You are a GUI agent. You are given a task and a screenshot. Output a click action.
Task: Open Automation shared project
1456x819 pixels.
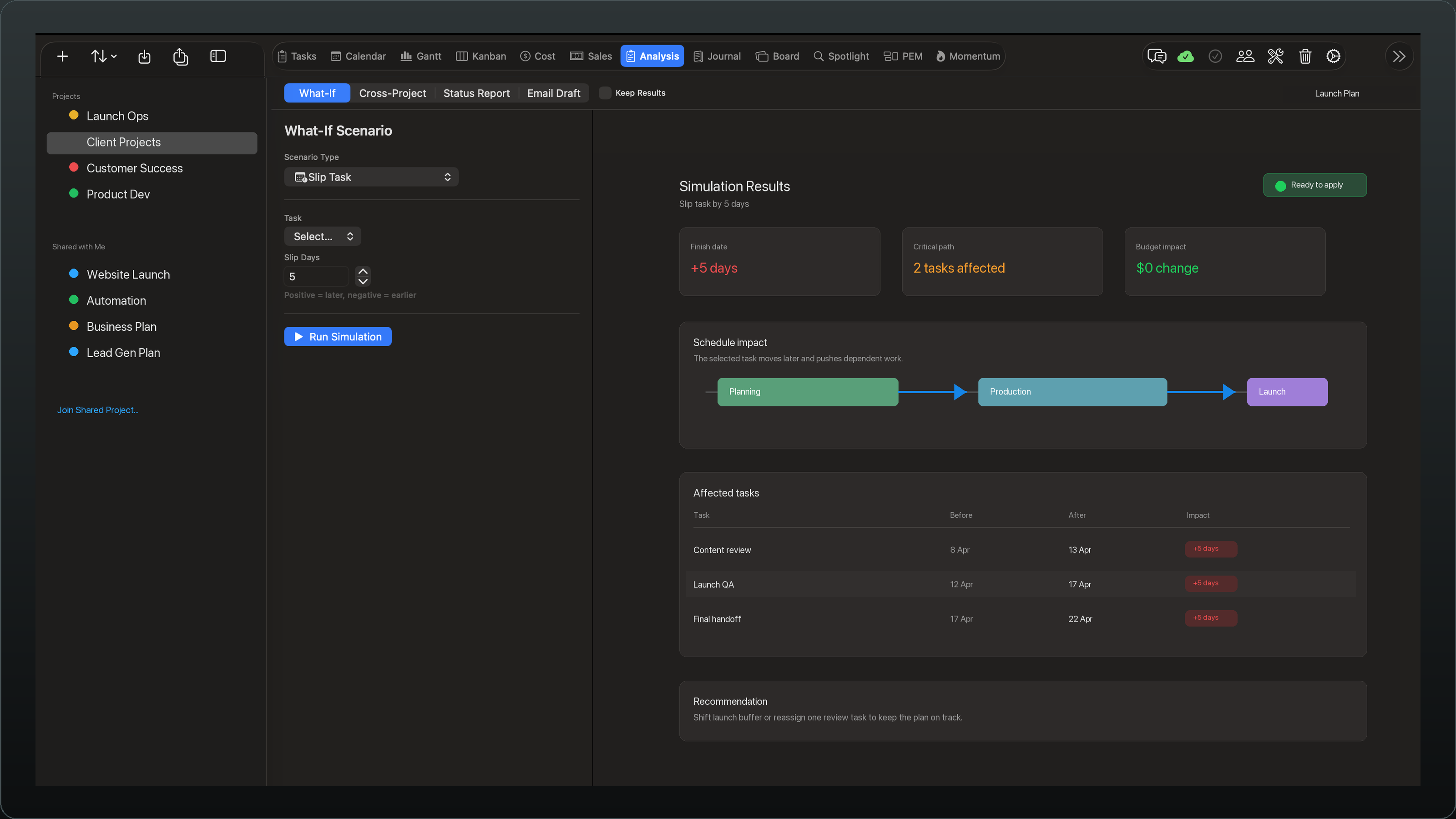tap(152, 301)
